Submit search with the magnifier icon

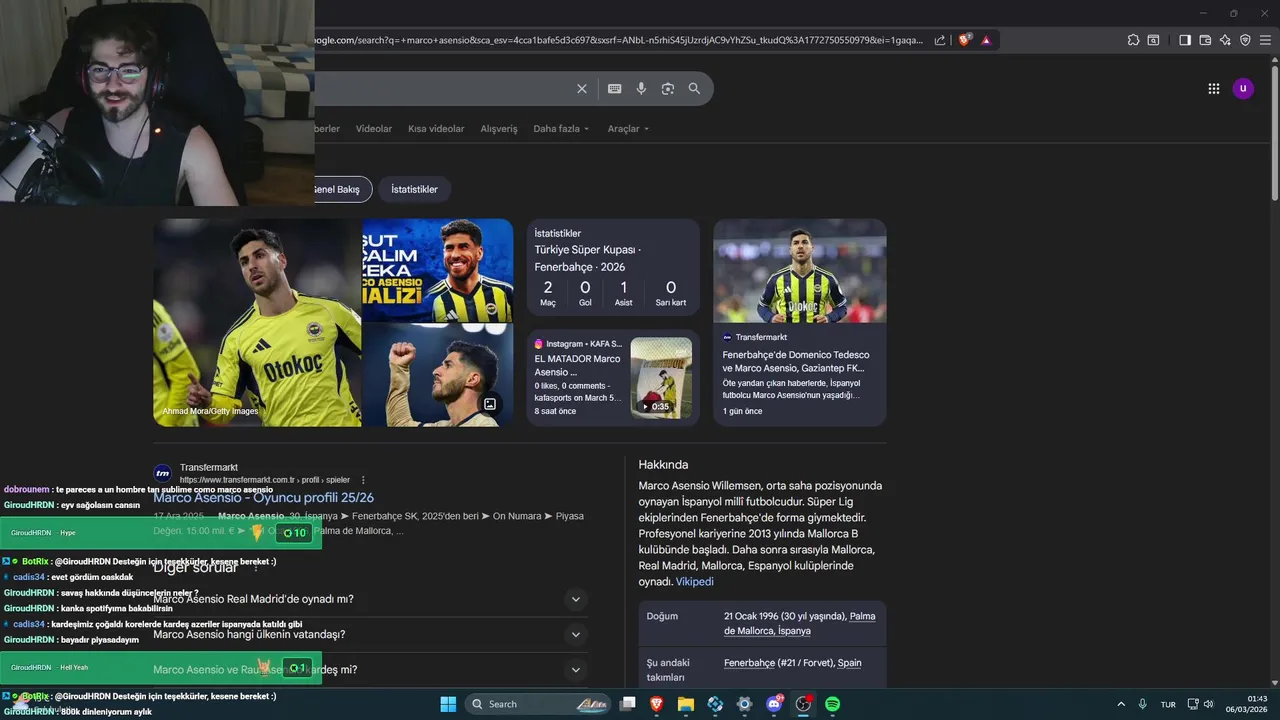pyautogui.click(x=694, y=89)
